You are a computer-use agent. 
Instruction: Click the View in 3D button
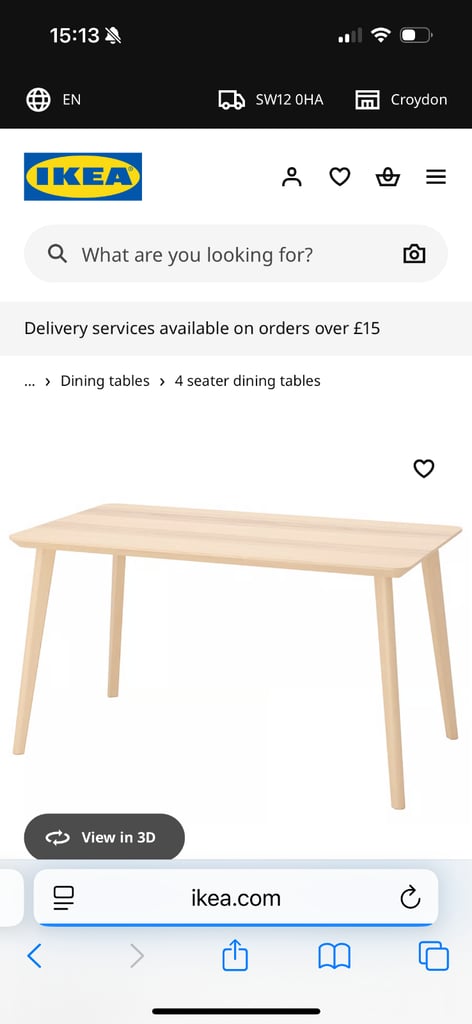click(104, 837)
